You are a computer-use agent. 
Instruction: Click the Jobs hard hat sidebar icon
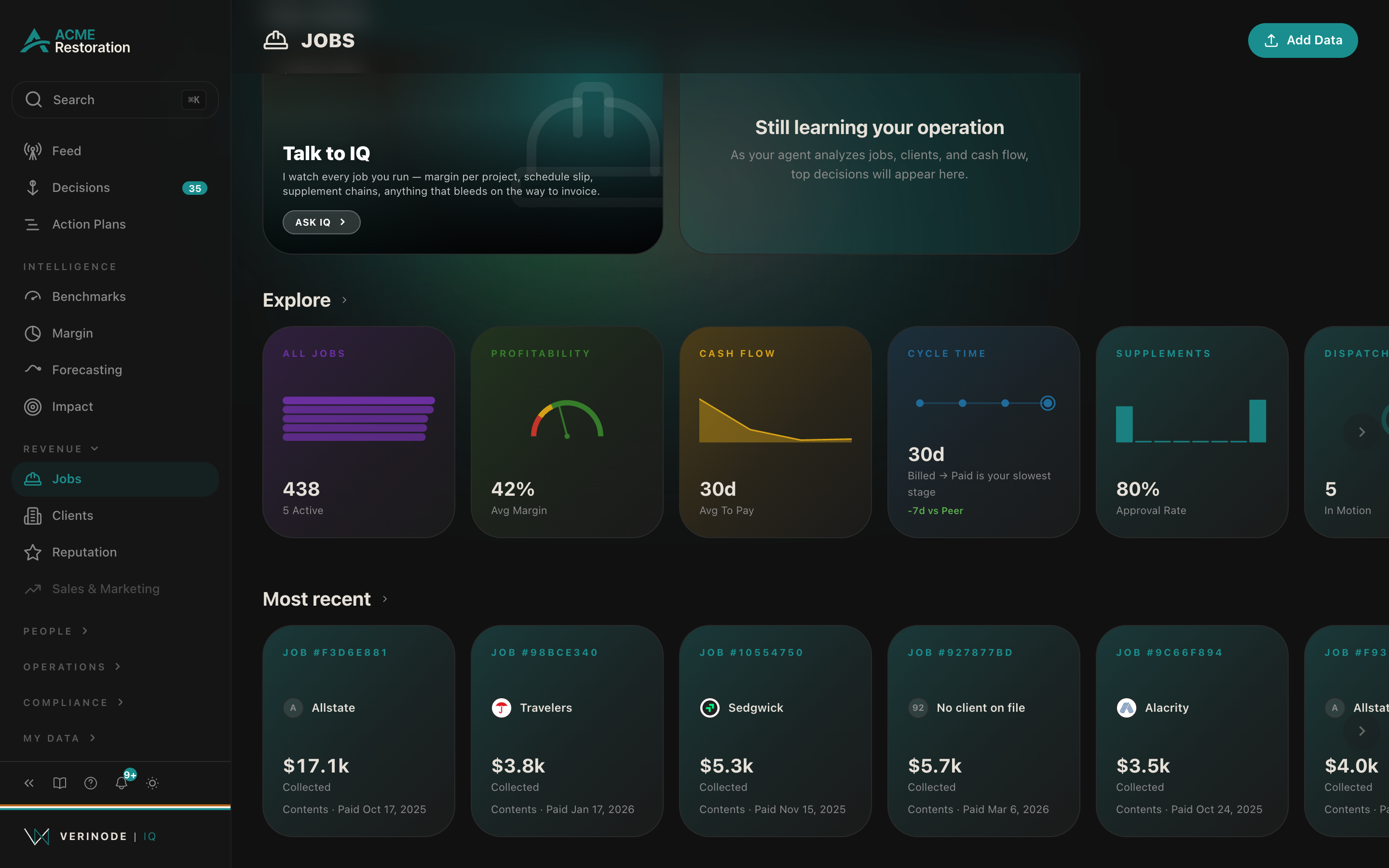[x=33, y=479]
